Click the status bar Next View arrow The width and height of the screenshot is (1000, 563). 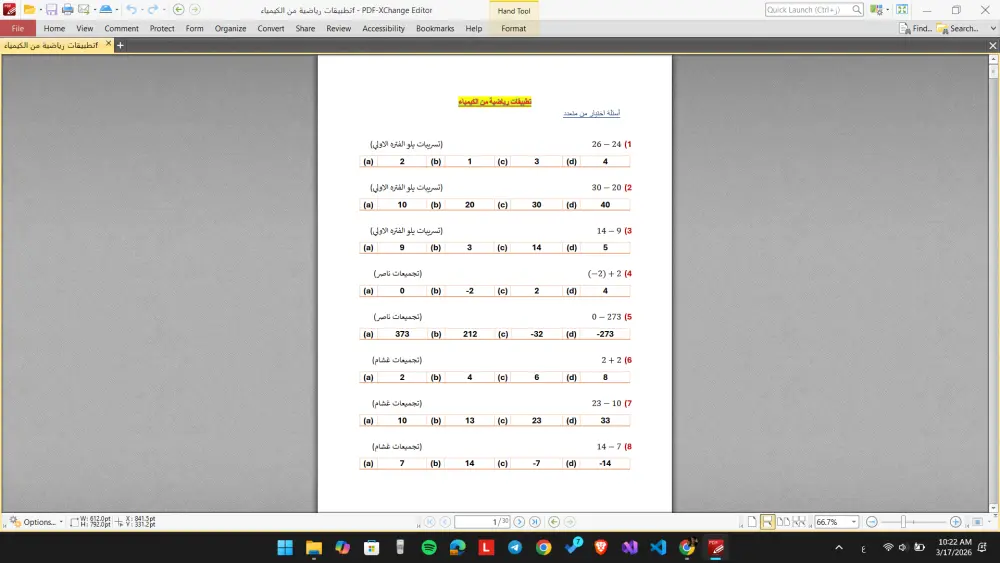pyautogui.click(x=570, y=522)
